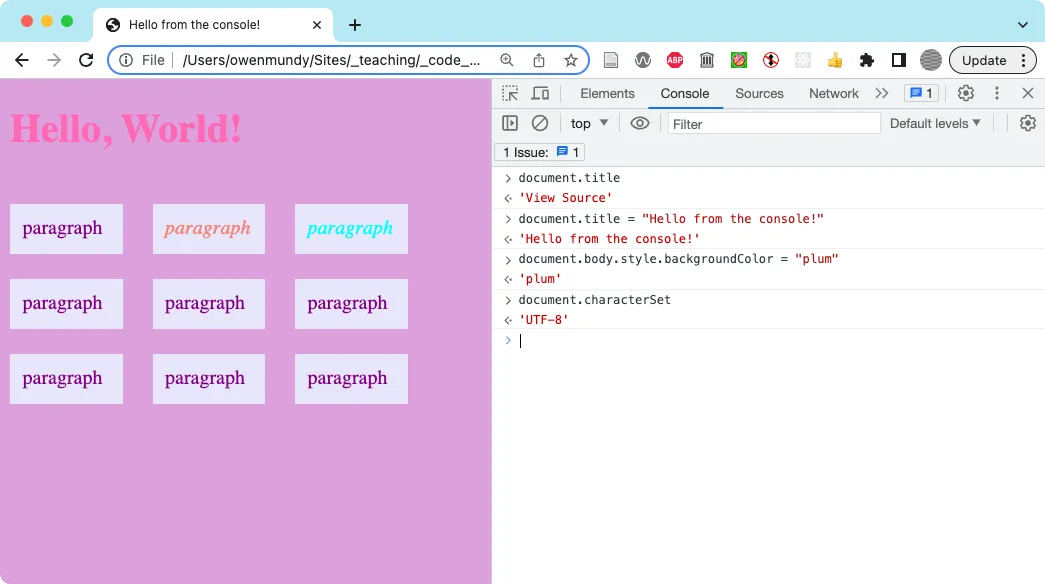
Task: Open the 1 Issue notification
Action: point(539,151)
